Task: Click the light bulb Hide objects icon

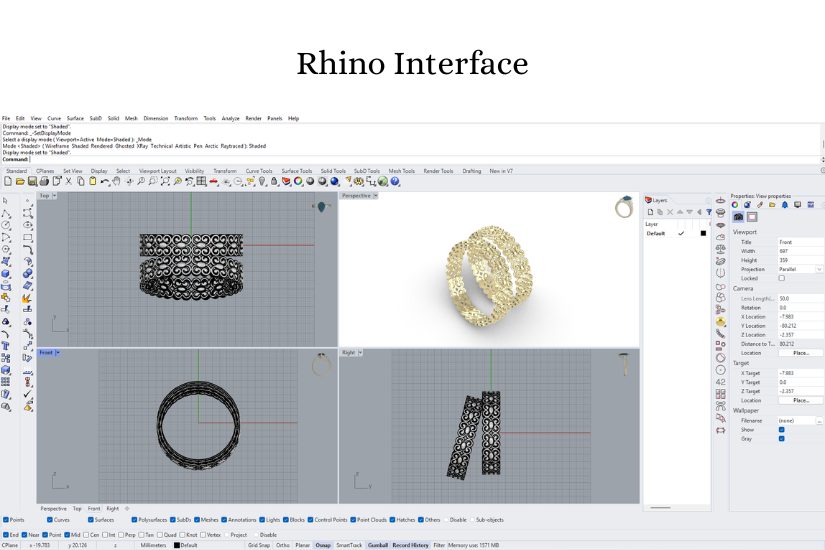Action: 262,181
